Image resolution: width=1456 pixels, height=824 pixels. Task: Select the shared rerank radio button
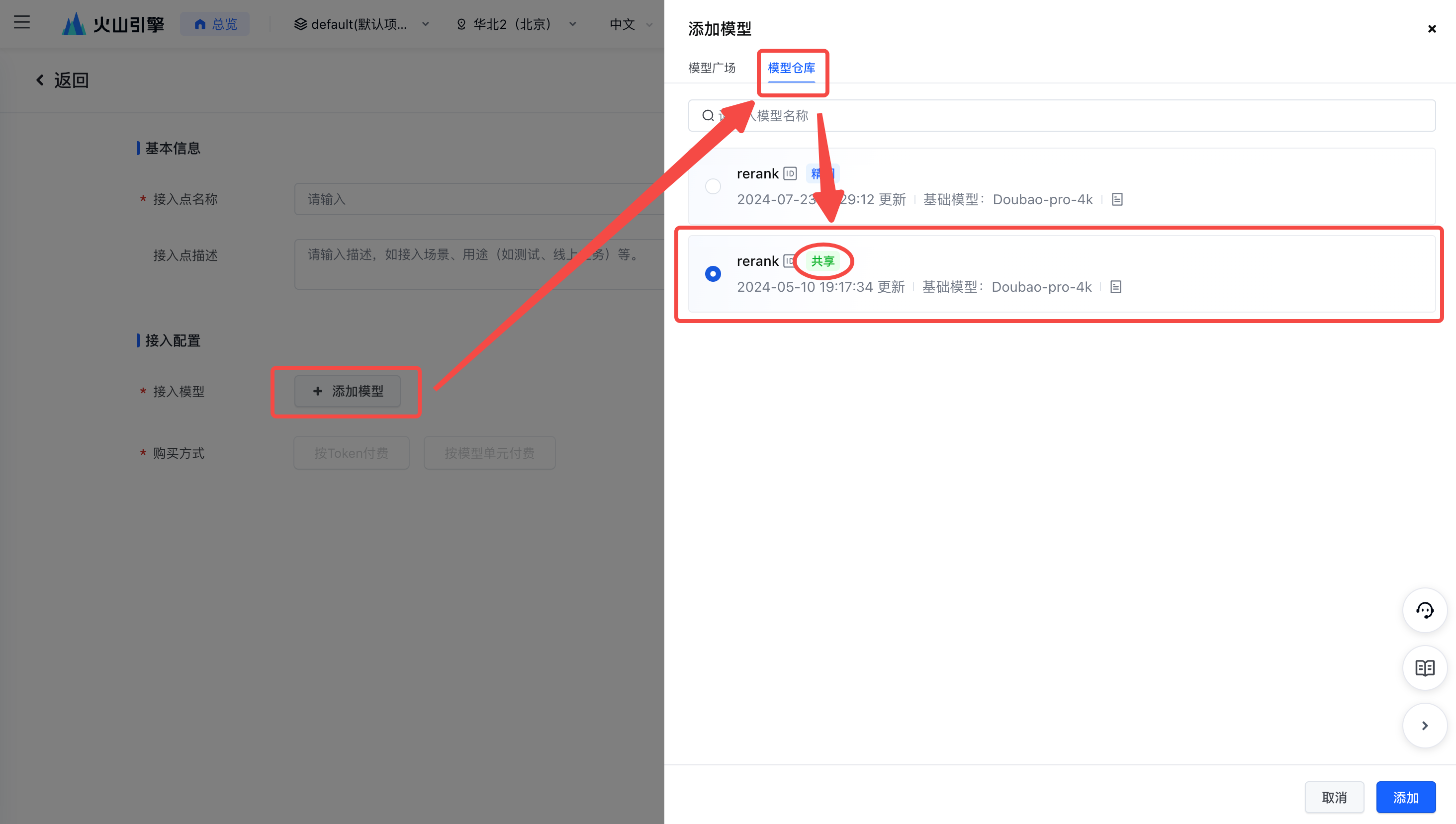[713, 274]
